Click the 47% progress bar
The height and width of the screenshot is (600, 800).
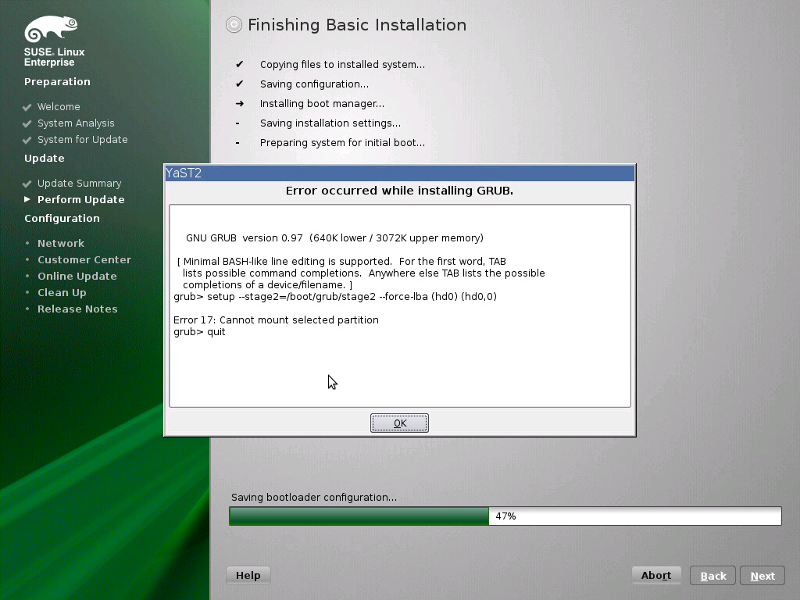coord(505,516)
